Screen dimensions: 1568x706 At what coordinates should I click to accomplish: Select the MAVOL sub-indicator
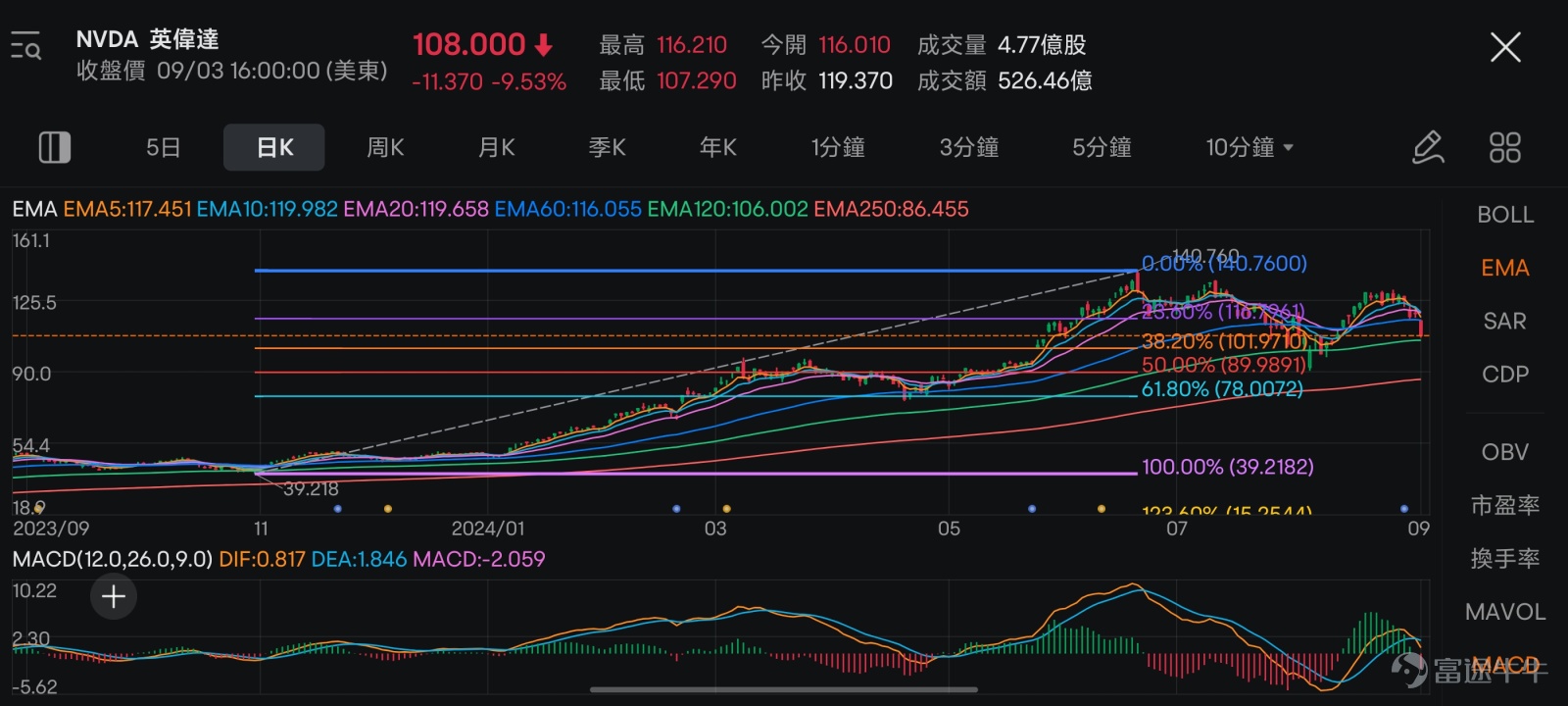1505,612
